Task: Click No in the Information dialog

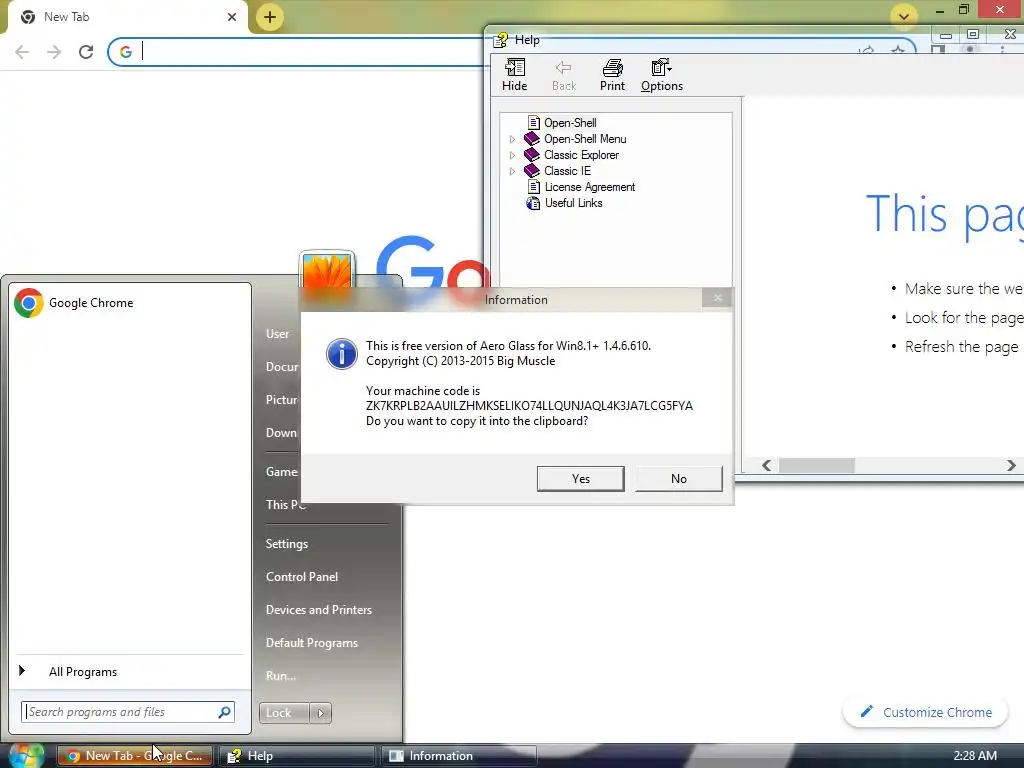Action: coord(679,479)
